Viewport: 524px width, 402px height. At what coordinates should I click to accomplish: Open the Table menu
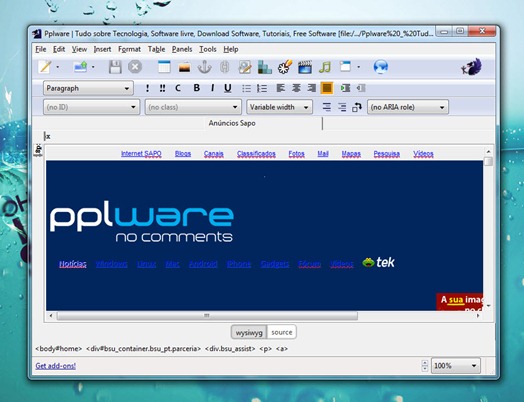point(156,49)
